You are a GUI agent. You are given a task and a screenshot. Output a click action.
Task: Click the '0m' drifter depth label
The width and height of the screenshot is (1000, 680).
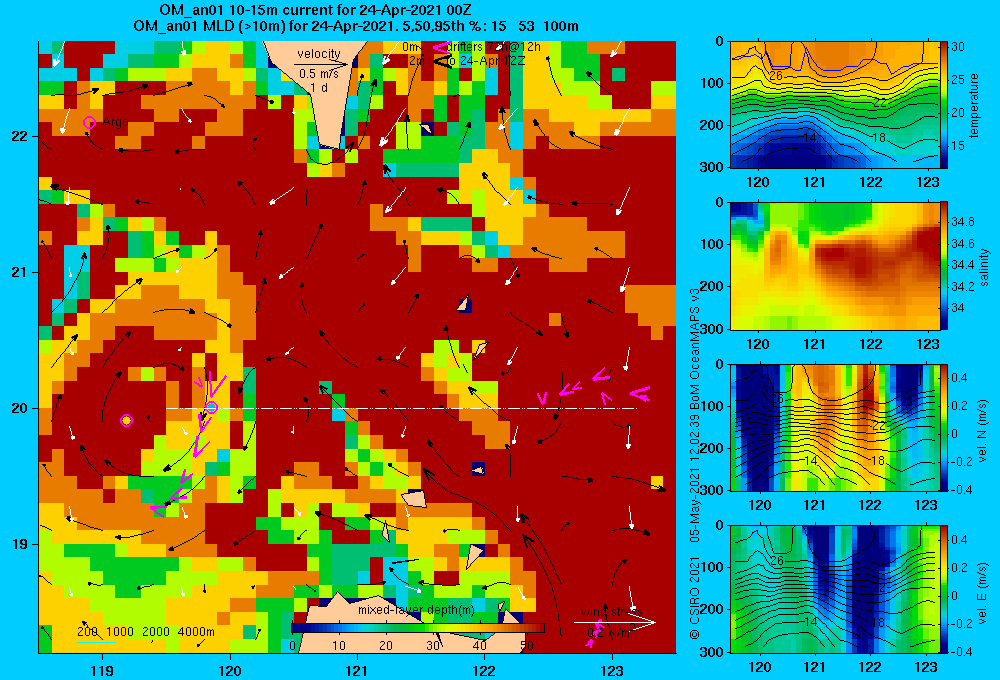tap(411, 47)
